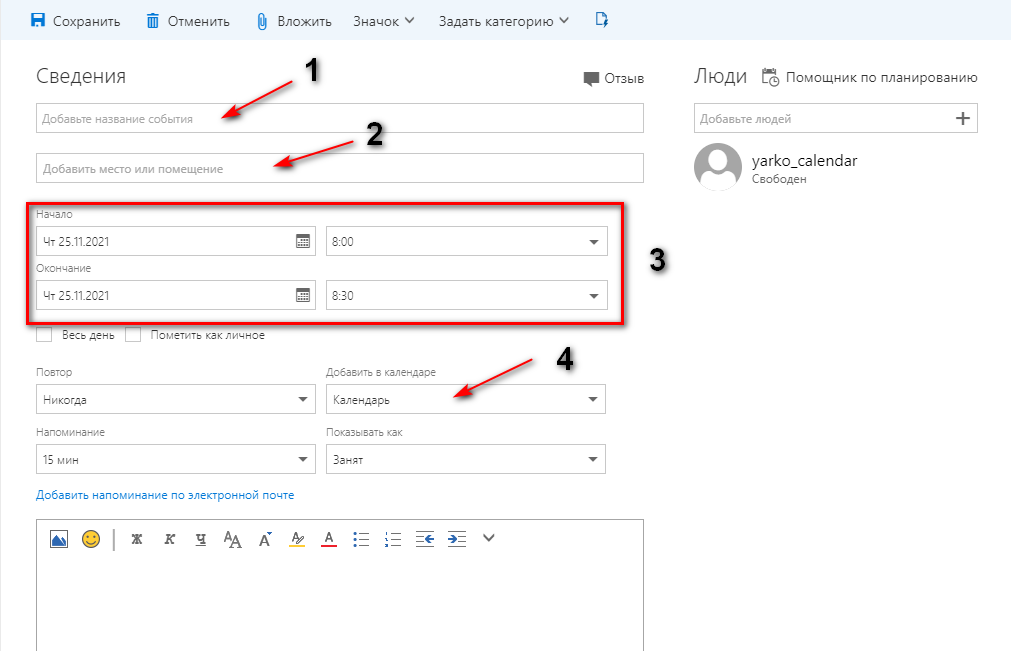Check the Пометить как личное box
The height and width of the screenshot is (651, 1011).
[x=133, y=335]
